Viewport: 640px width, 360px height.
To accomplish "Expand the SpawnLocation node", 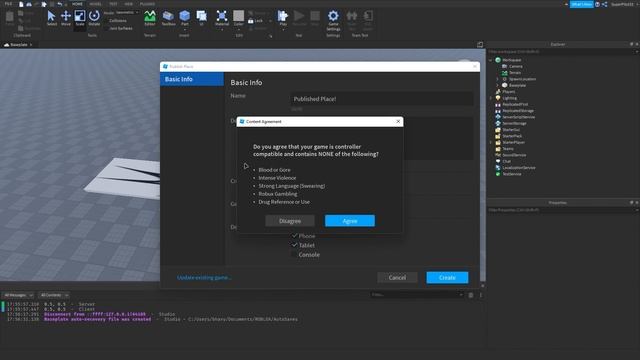I will (x=498, y=79).
